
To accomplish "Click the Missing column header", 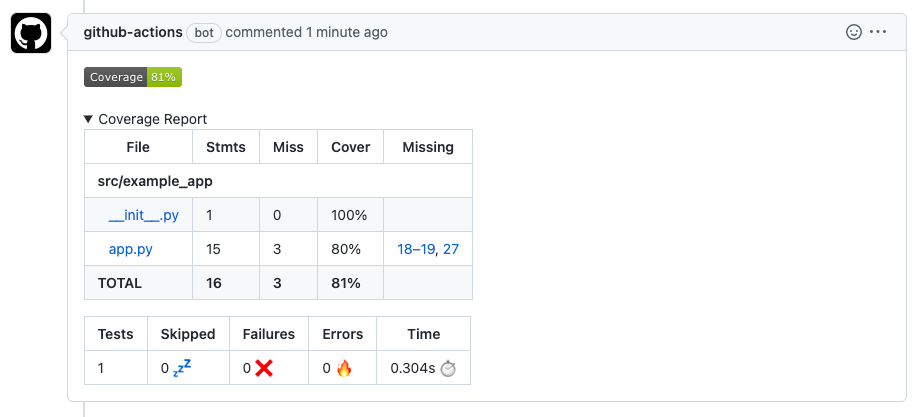I will coord(428,147).
